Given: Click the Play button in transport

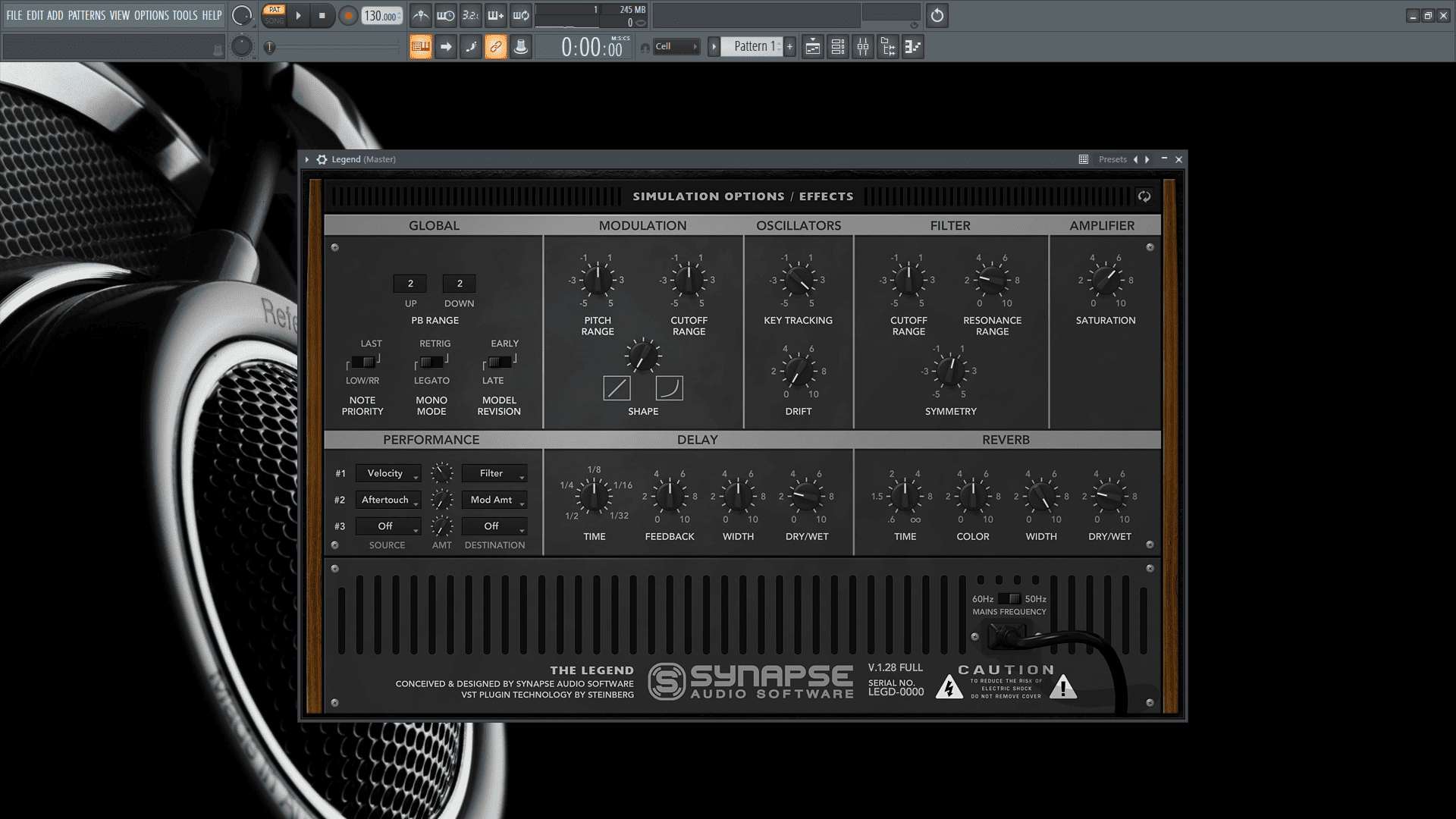Looking at the screenshot, I should 298,15.
